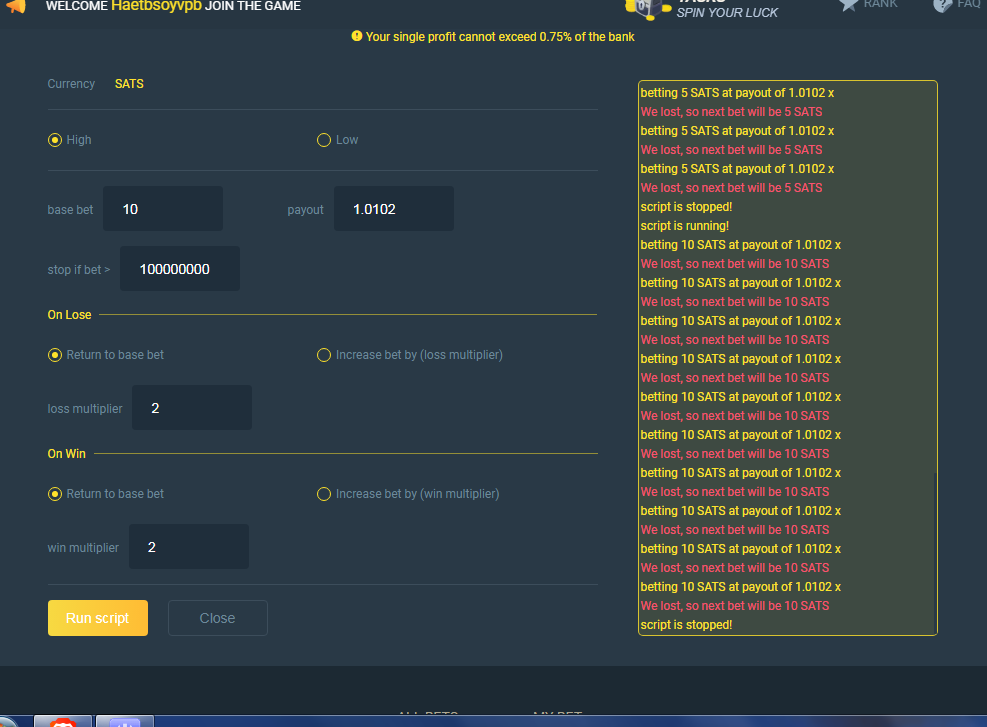The image size is (987, 727).
Task: Click the megaphone announcement icon
Action: pos(15,7)
